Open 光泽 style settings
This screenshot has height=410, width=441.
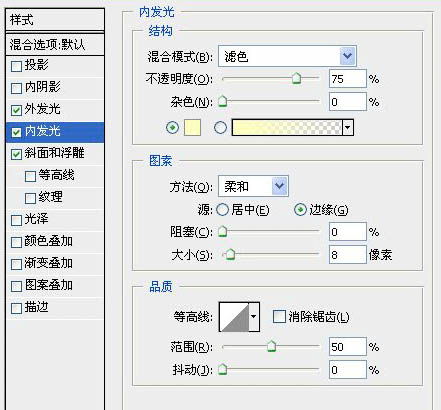[37, 219]
